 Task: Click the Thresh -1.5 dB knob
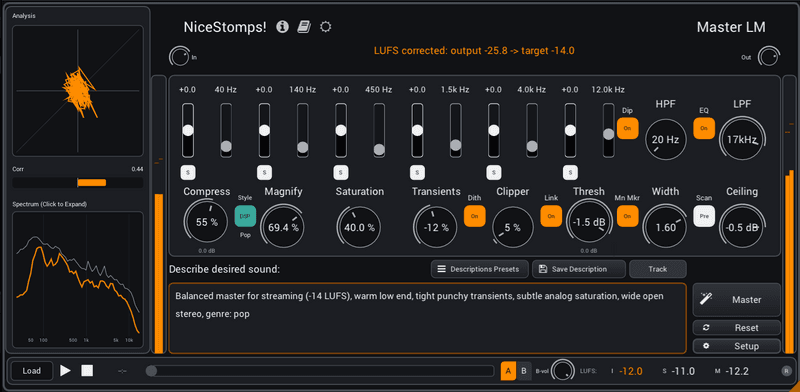tap(589, 222)
